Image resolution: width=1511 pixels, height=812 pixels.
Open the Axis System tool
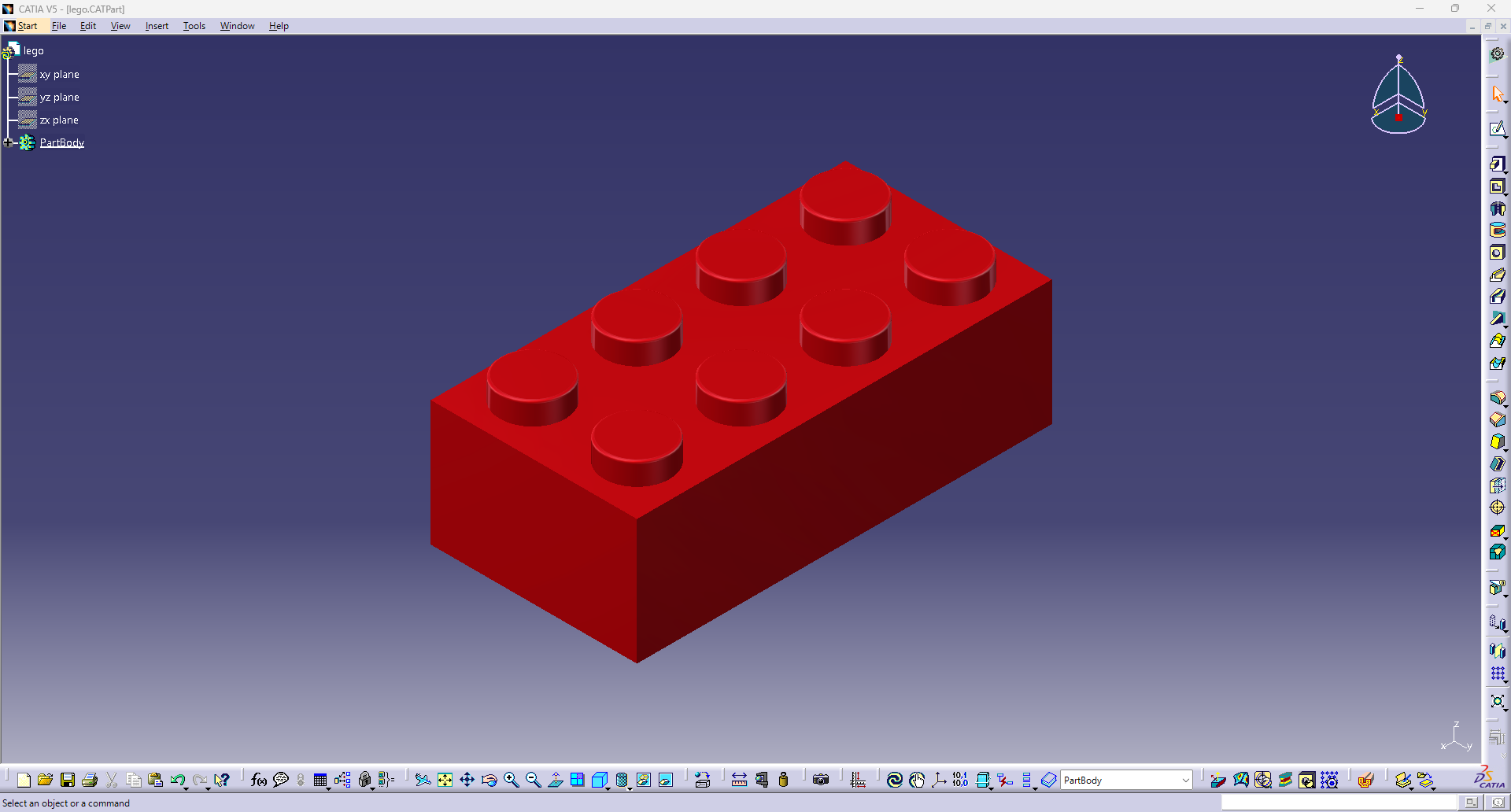coord(939,780)
